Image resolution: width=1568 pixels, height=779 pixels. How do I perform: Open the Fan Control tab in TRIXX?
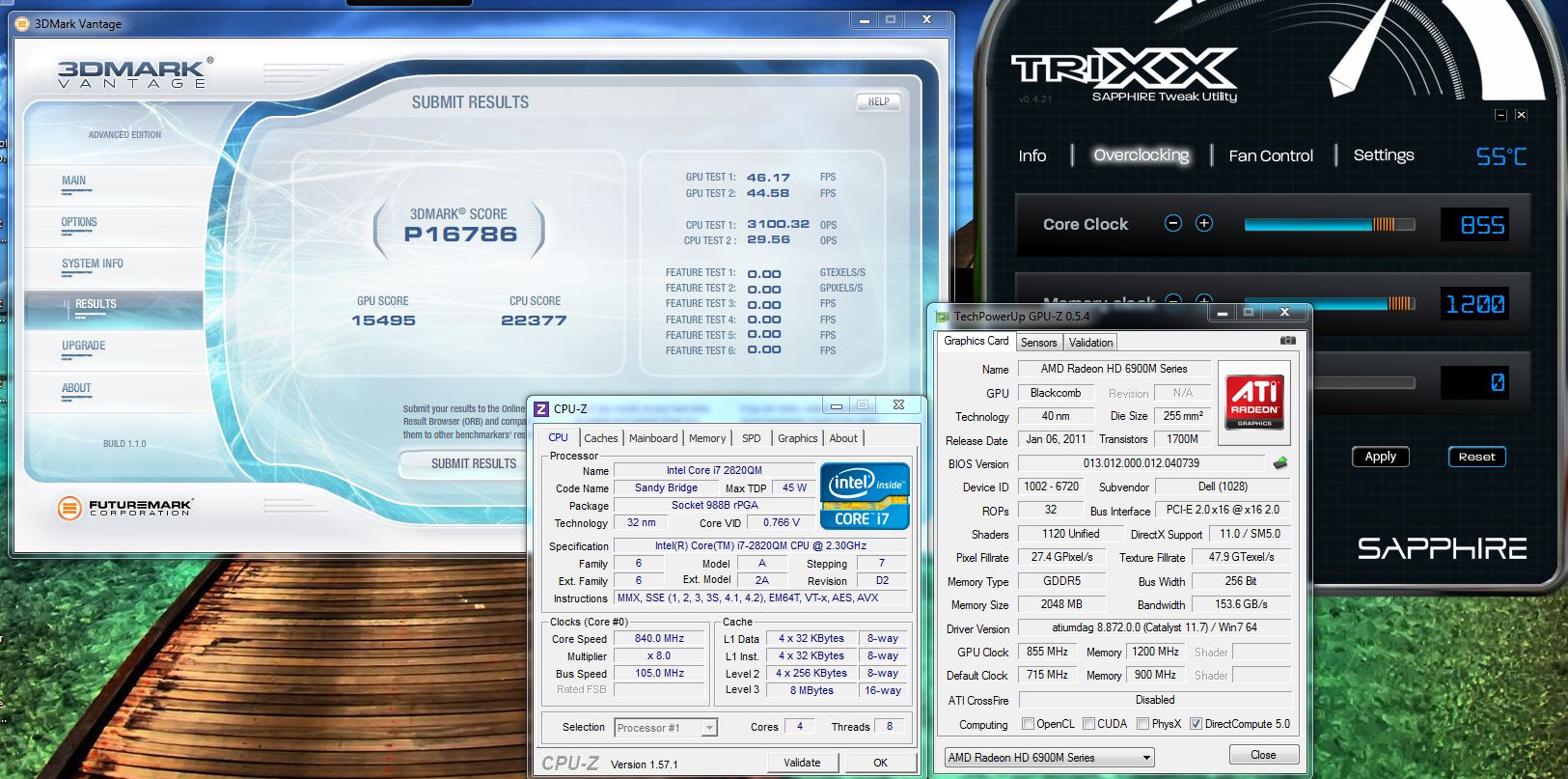pos(1271,155)
